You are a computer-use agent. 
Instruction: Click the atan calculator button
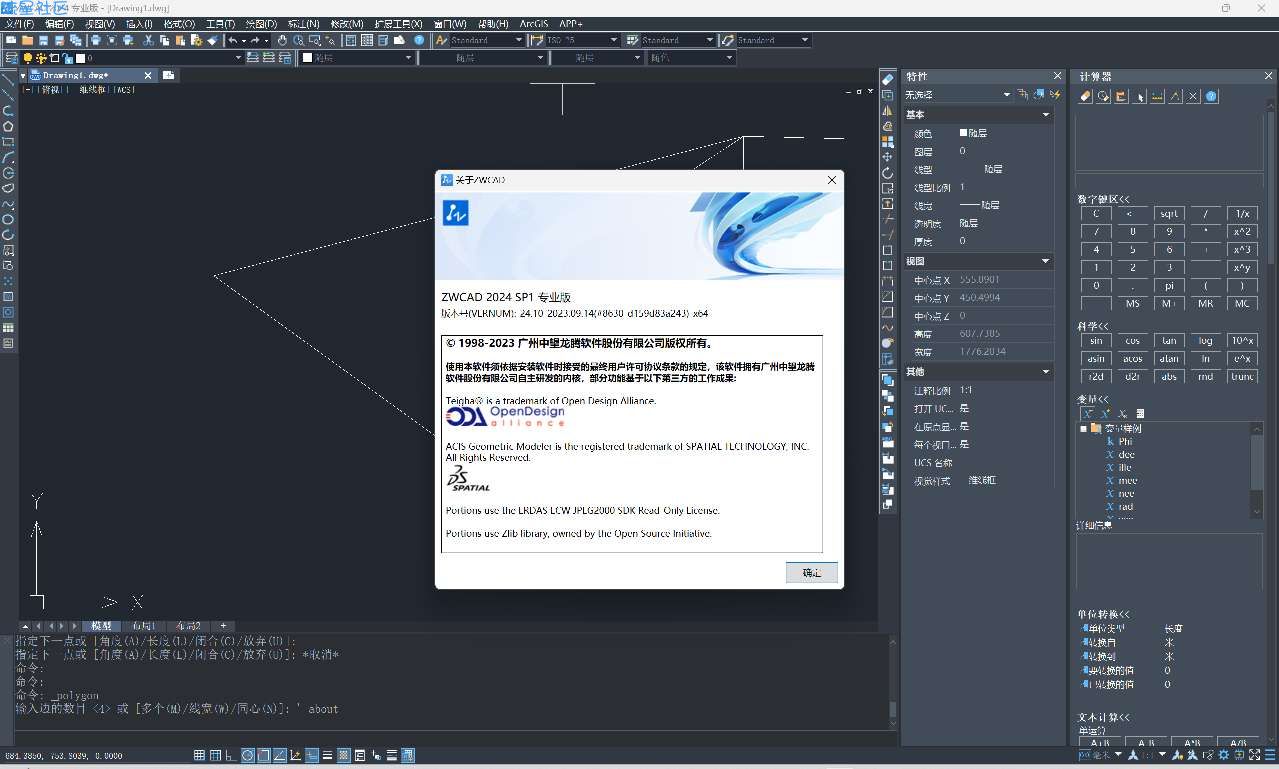coord(1169,358)
